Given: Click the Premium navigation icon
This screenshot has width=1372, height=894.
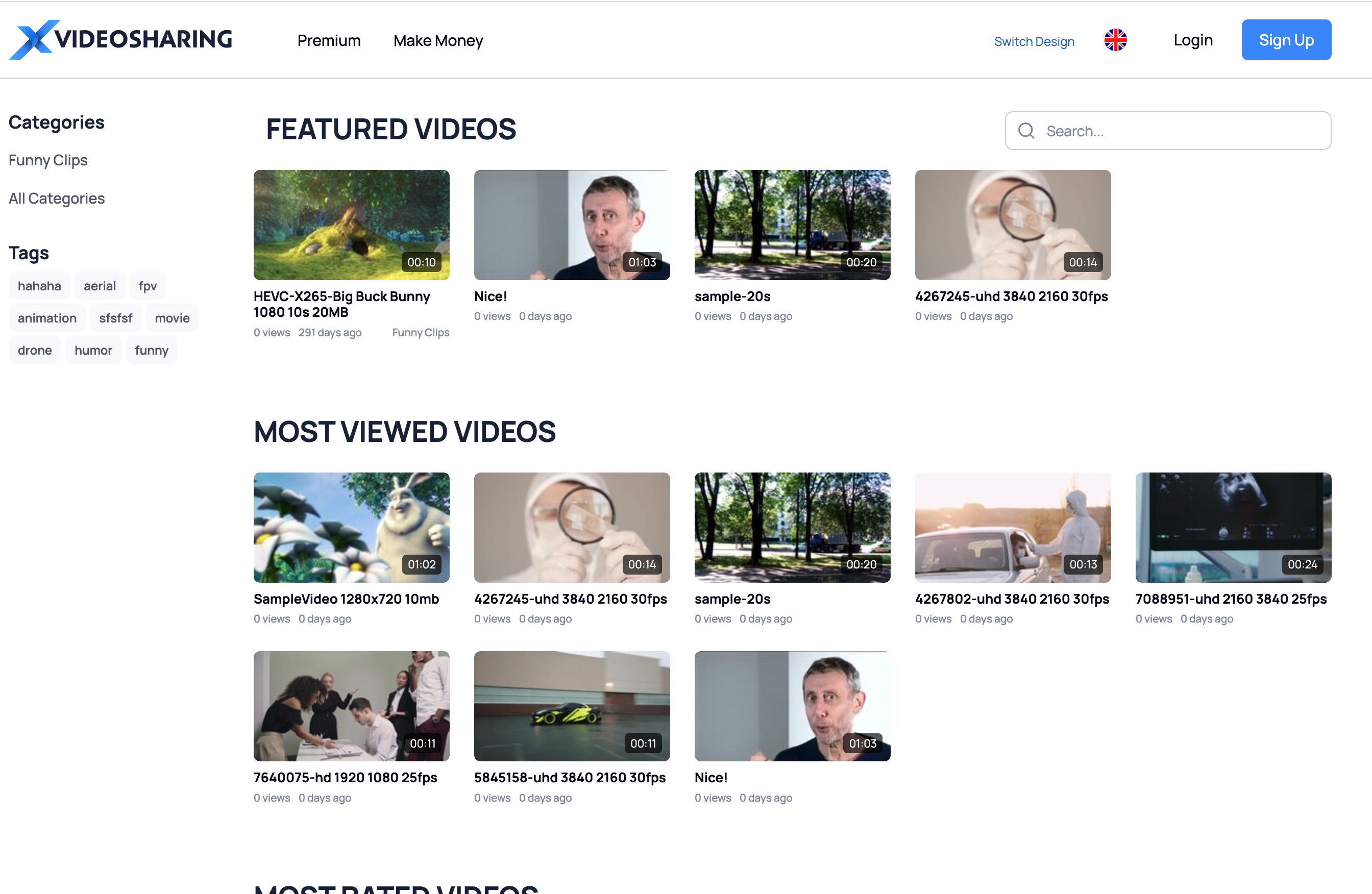Looking at the screenshot, I should [x=329, y=40].
